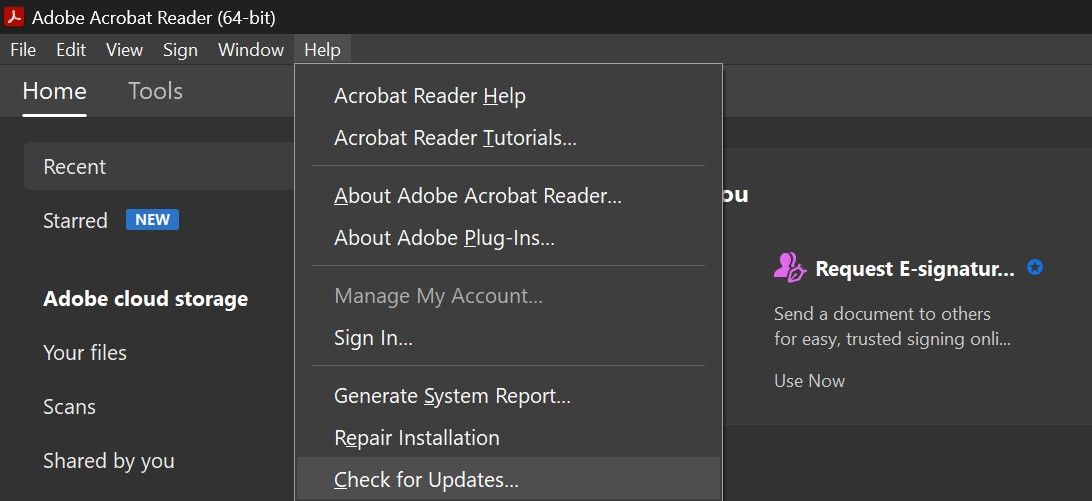Select the Home tab
The image size is (1092, 501).
tap(54, 91)
